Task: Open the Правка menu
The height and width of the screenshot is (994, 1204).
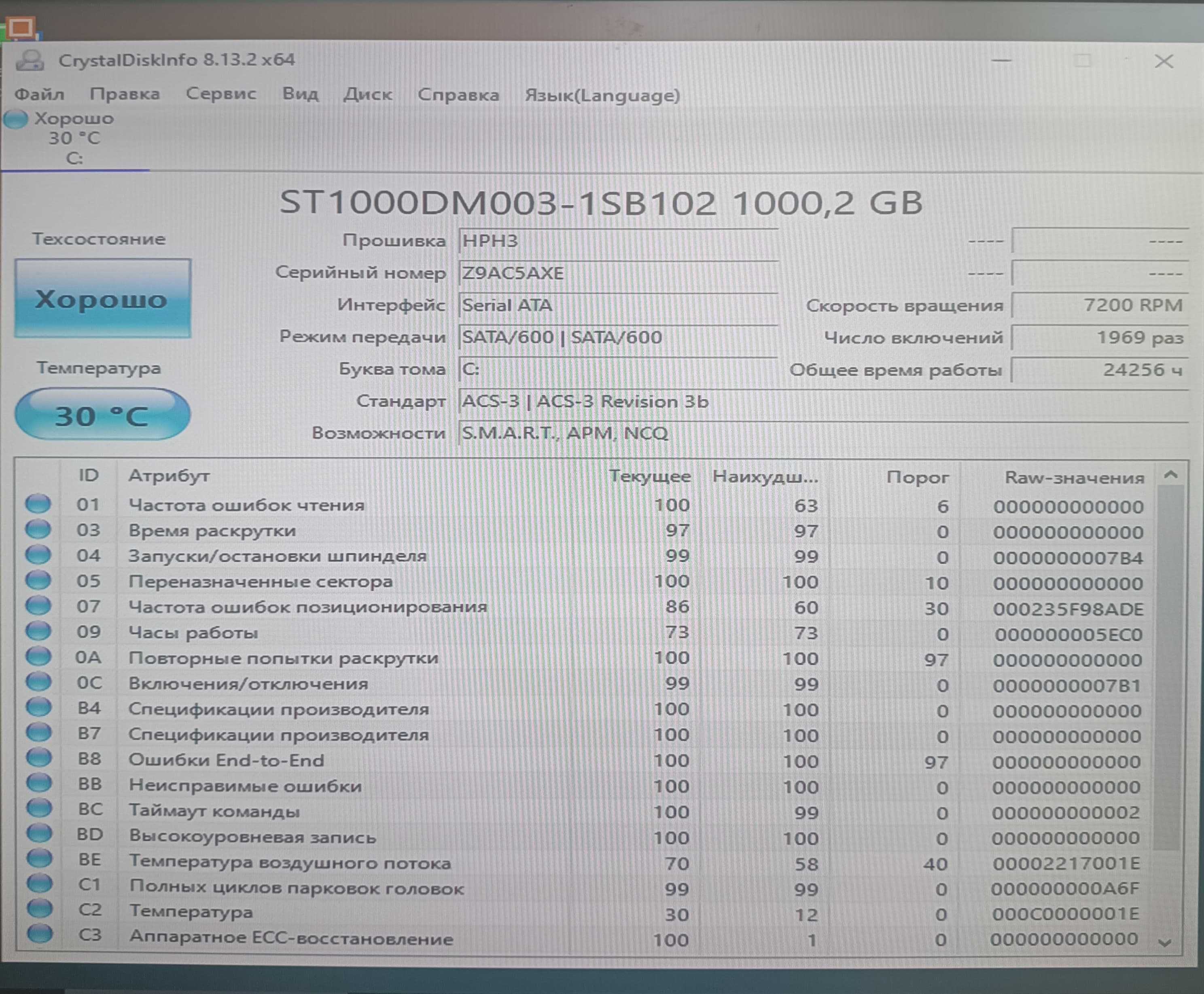Action: coord(125,94)
